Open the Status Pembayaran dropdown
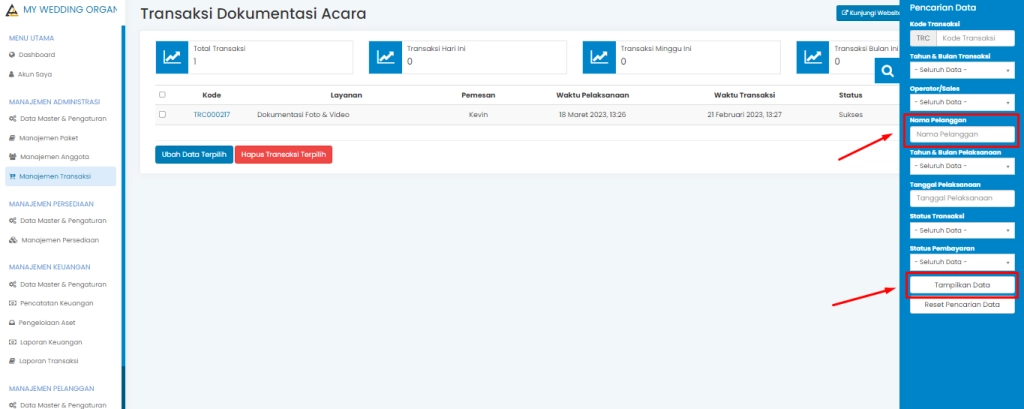 pyautogui.click(x=961, y=262)
